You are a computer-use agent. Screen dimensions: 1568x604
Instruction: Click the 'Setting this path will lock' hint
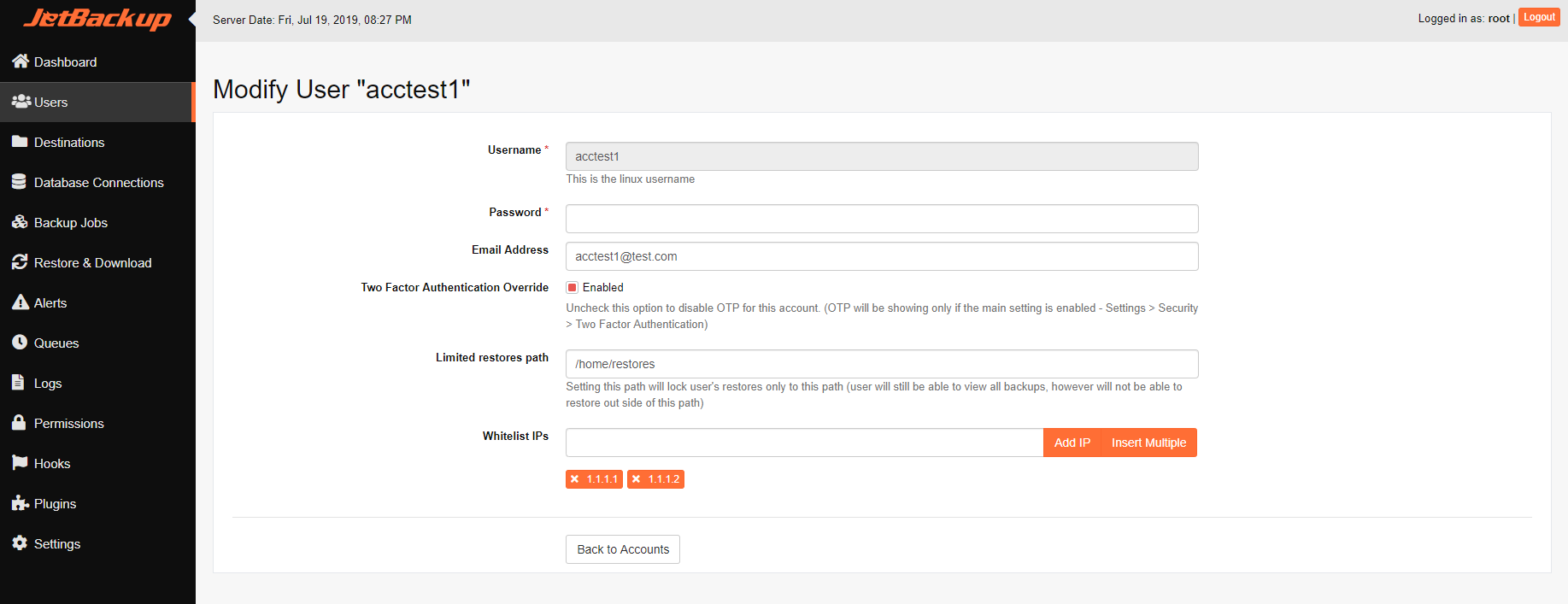tap(874, 395)
